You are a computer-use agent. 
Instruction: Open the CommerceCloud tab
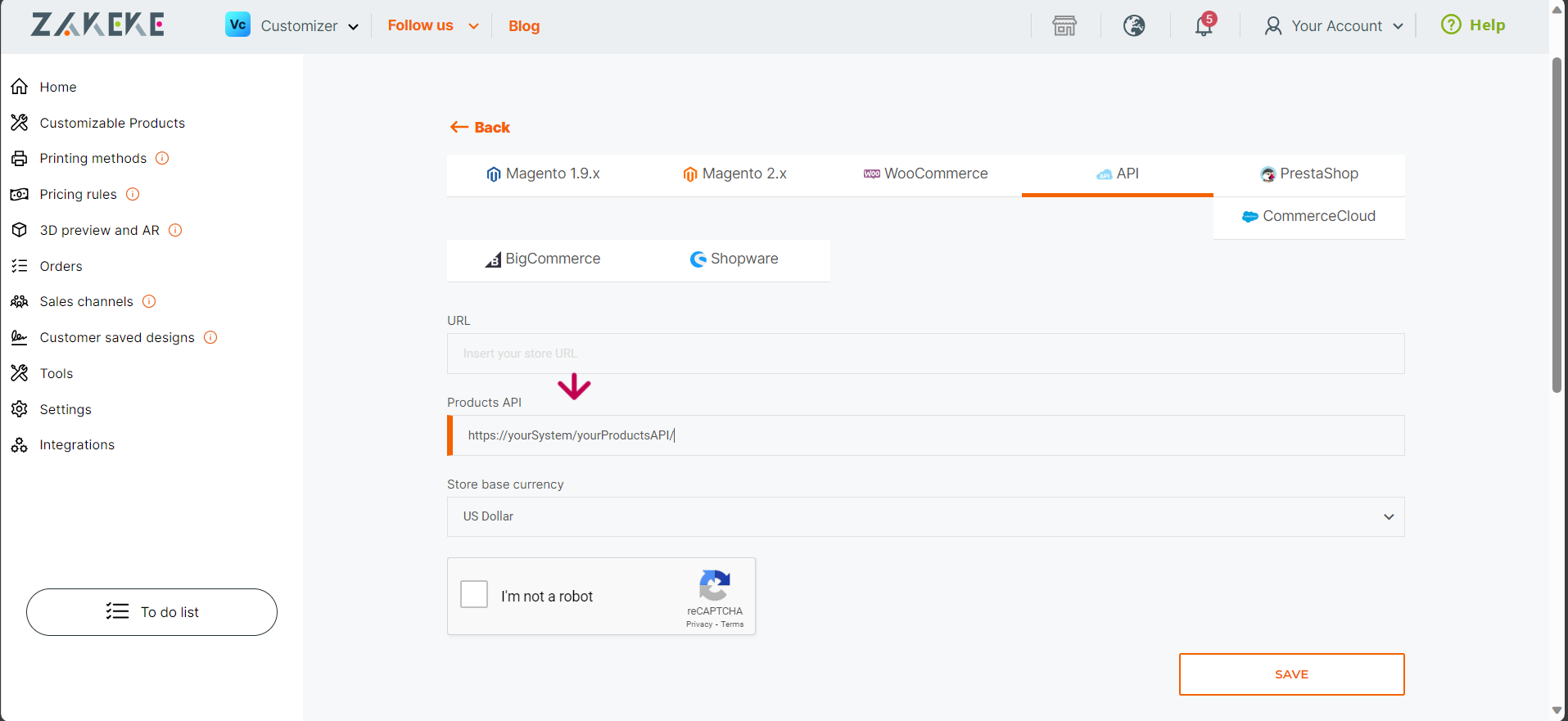pyautogui.click(x=1309, y=217)
